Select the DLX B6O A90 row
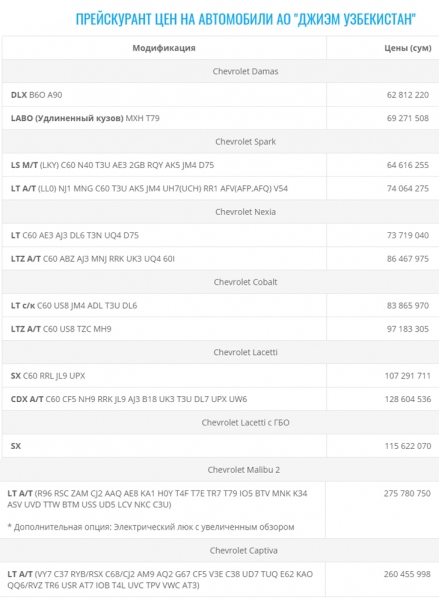 [x=165, y=95]
